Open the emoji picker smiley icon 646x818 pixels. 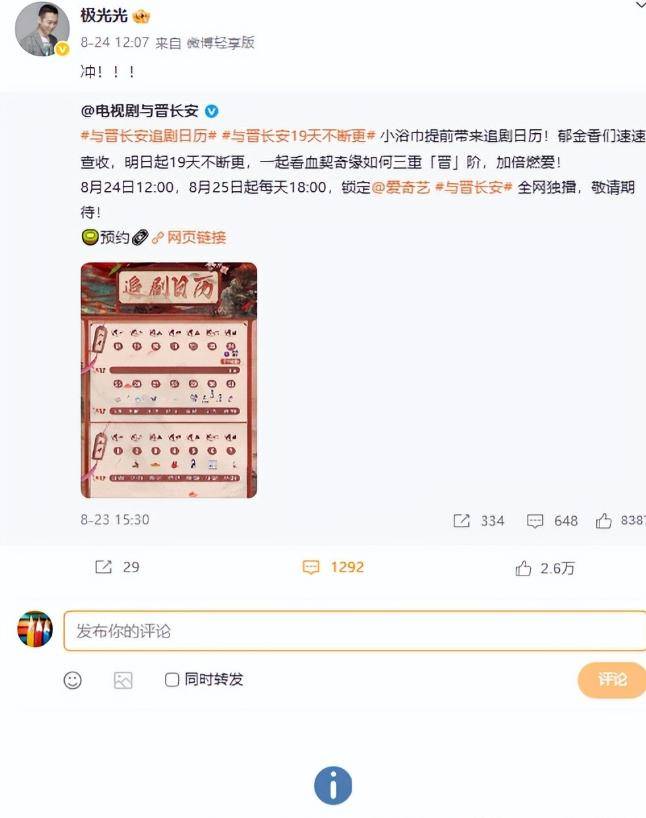[x=73, y=680]
